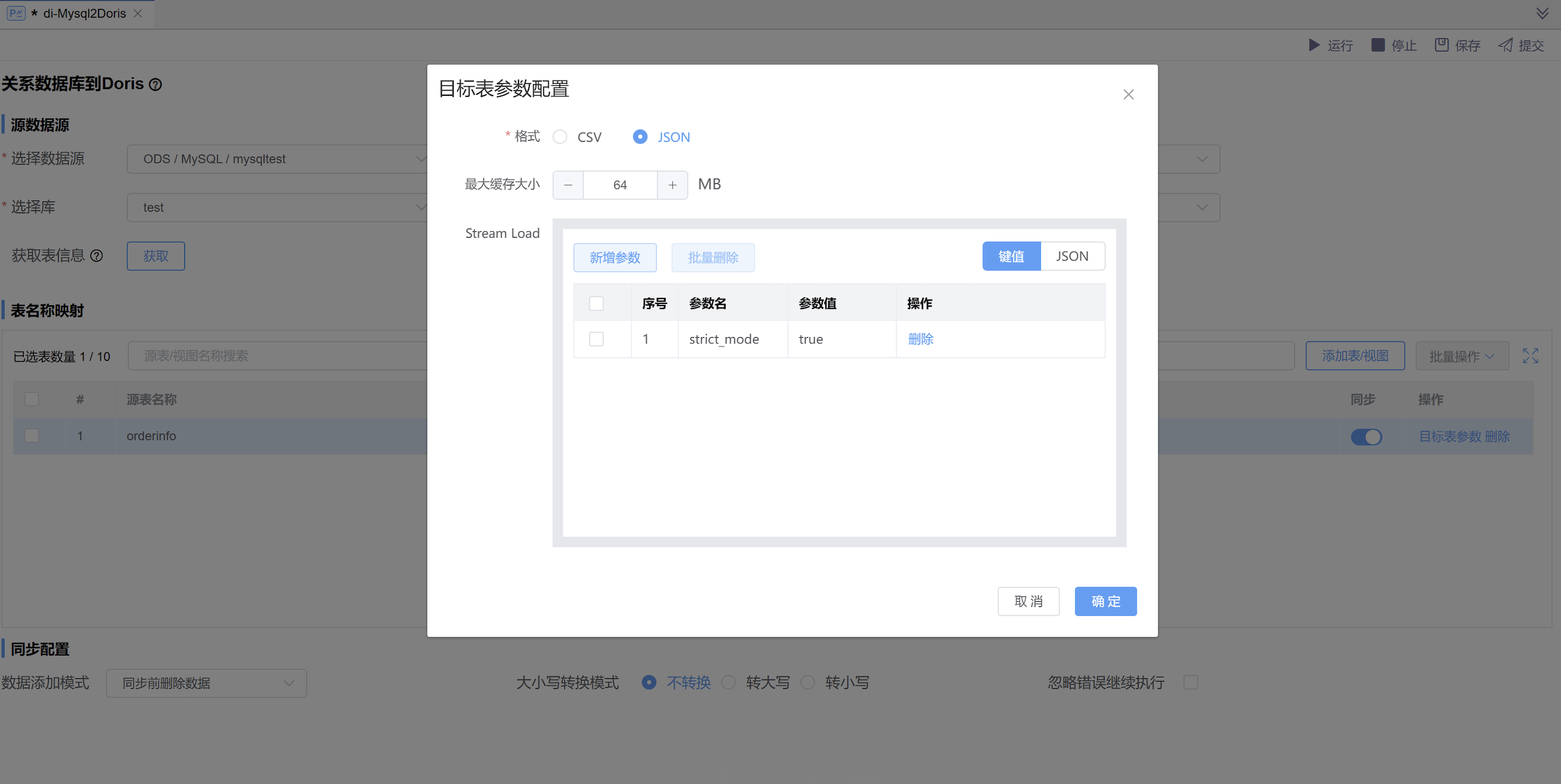Click the help icon beside Doris title
This screenshot has width=1561, height=784.
tap(156, 85)
